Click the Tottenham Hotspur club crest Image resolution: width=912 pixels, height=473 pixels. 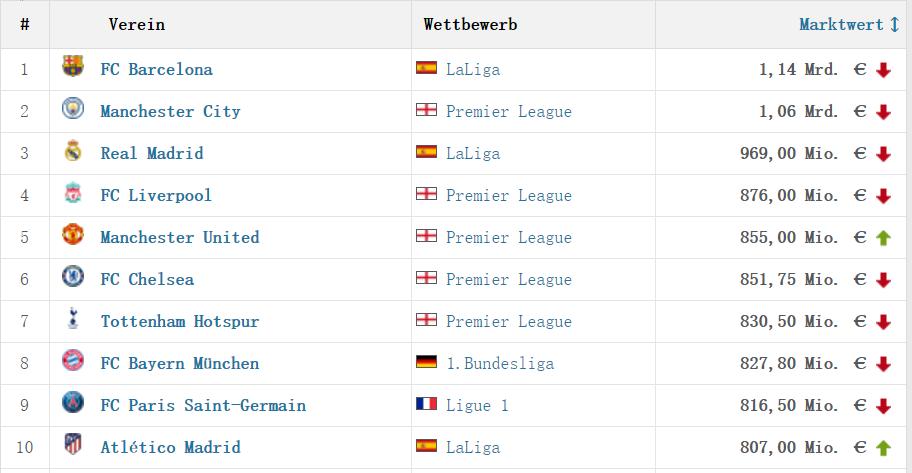[73, 320]
